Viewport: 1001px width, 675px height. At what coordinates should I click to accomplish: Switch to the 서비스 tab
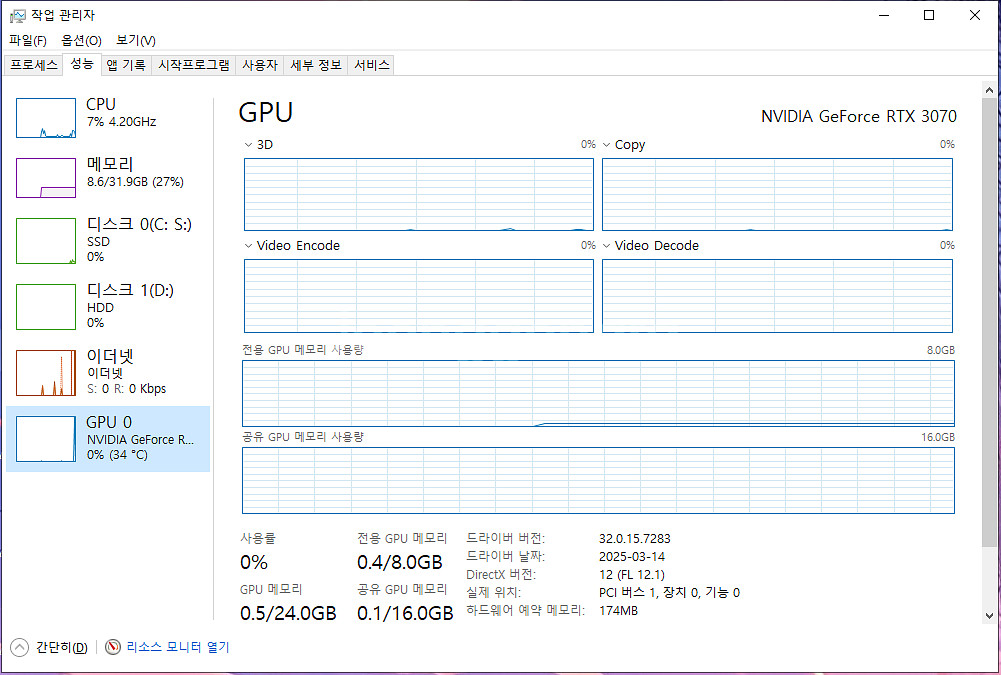370,64
